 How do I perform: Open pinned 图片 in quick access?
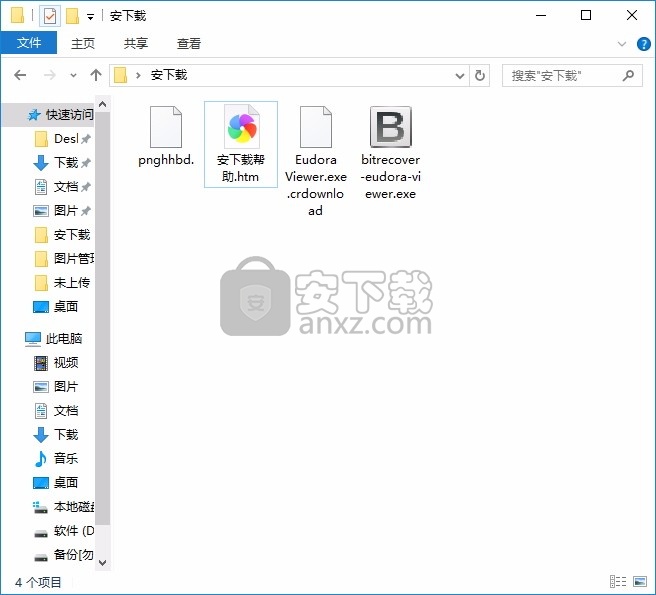[x=62, y=210]
